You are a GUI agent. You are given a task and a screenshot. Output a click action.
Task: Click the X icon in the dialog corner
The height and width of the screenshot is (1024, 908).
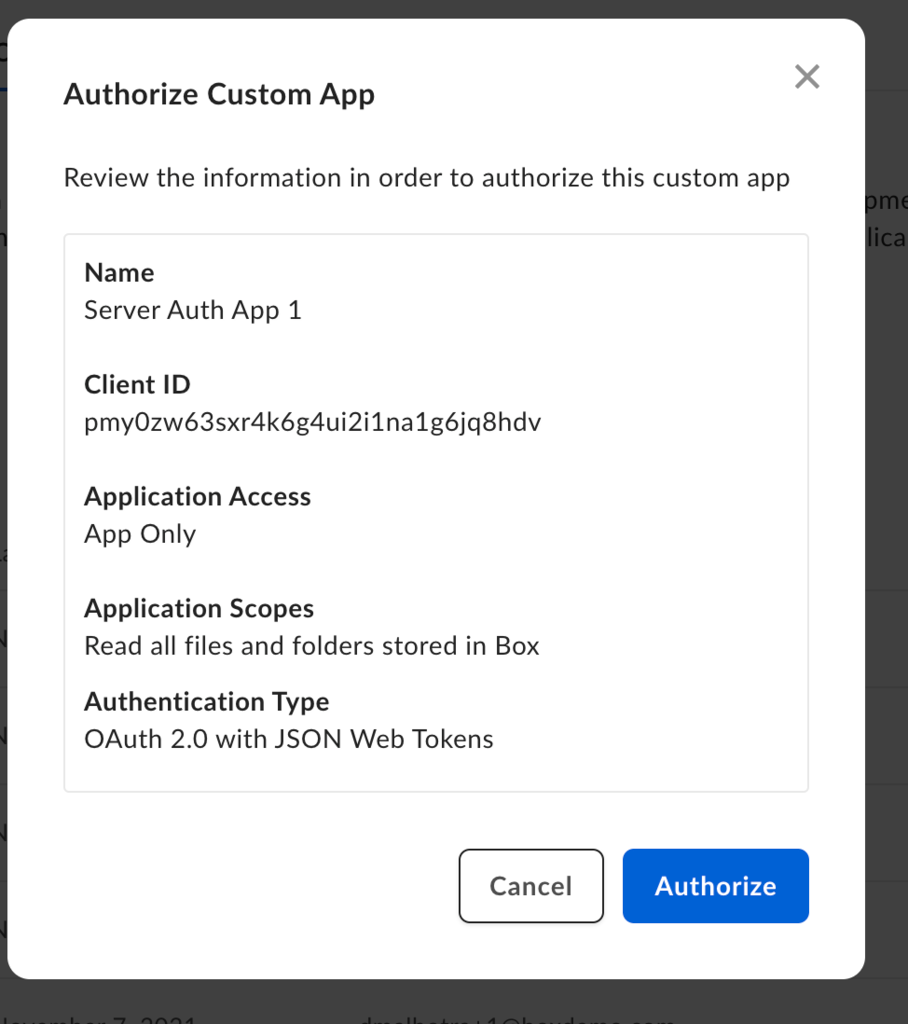807,76
